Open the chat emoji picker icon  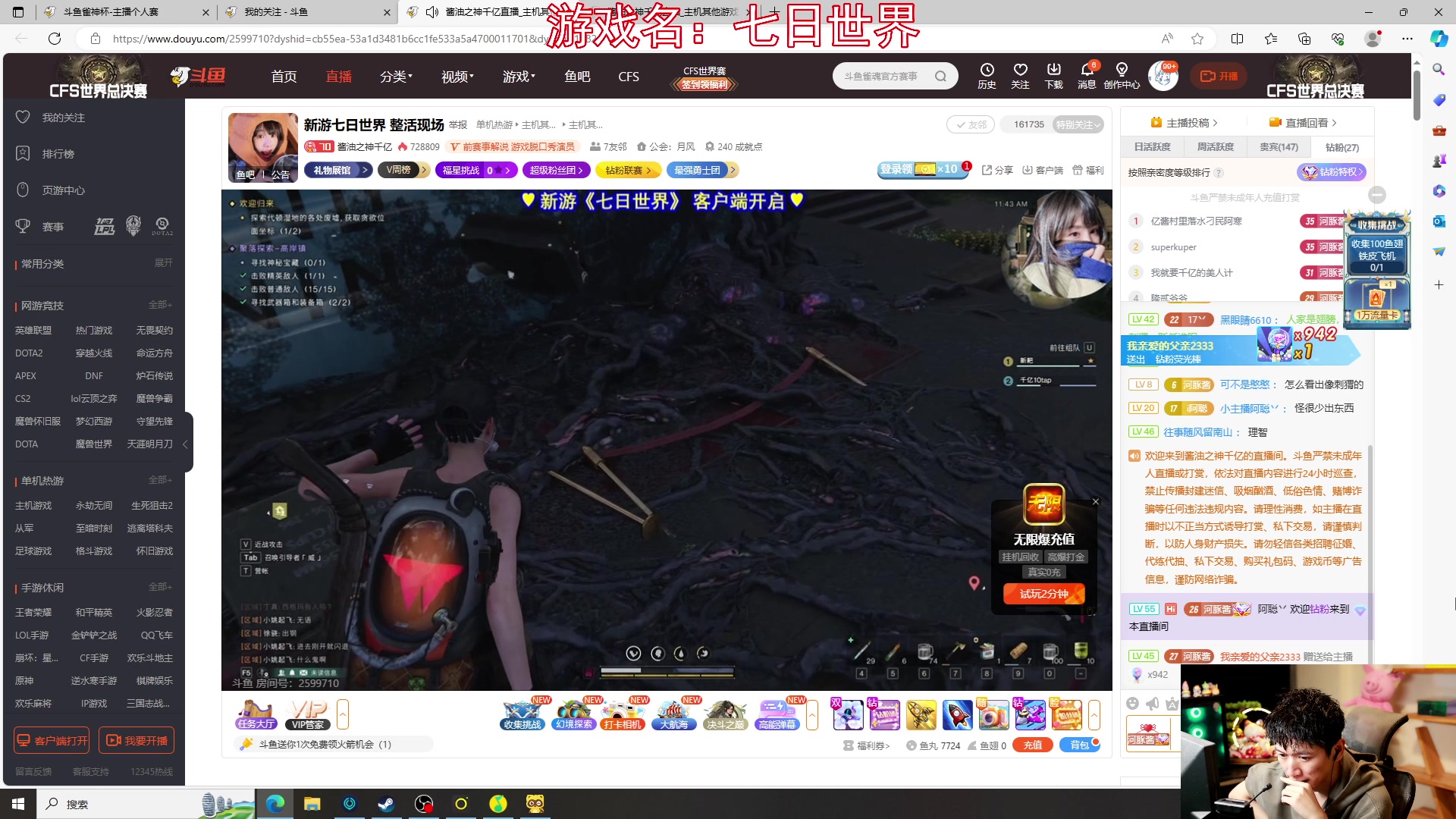click(x=1132, y=704)
